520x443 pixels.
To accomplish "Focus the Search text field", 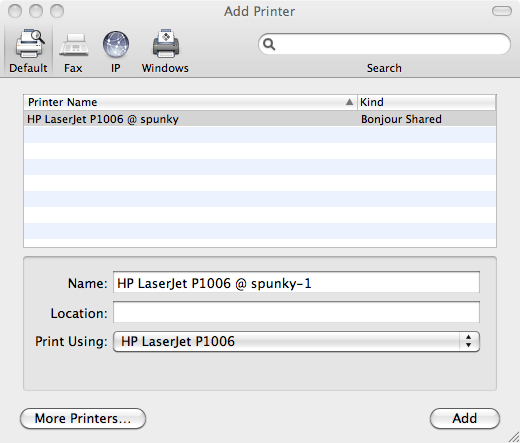I will [x=384, y=44].
